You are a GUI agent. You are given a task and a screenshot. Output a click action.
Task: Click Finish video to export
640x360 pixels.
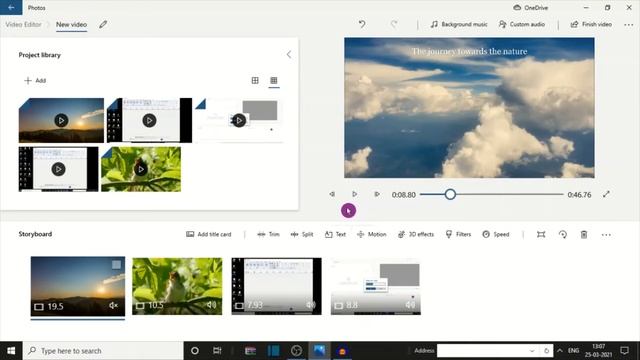591,24
